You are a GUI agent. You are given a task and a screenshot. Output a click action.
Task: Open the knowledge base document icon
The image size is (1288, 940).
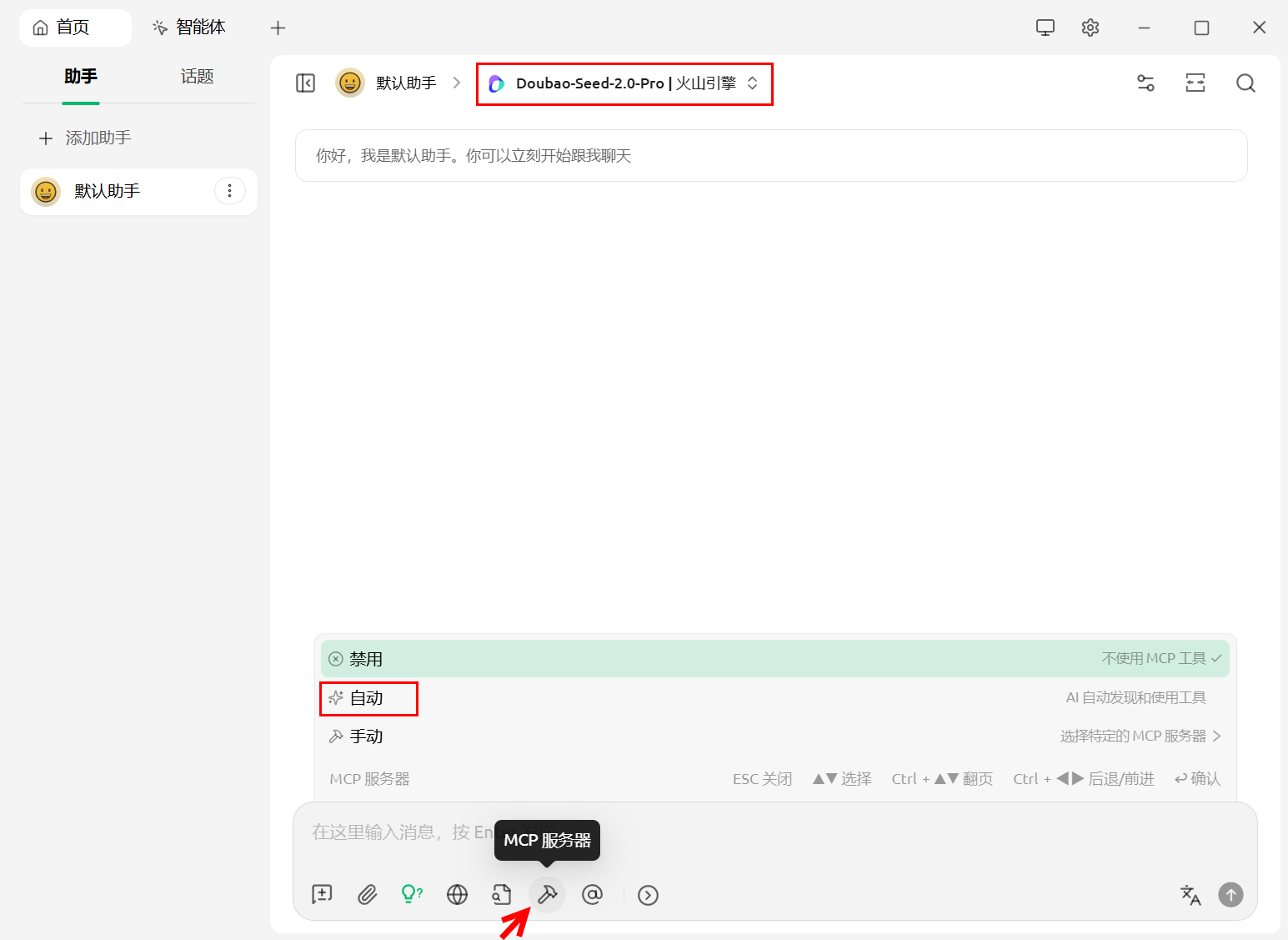click(x=501, y=895)
